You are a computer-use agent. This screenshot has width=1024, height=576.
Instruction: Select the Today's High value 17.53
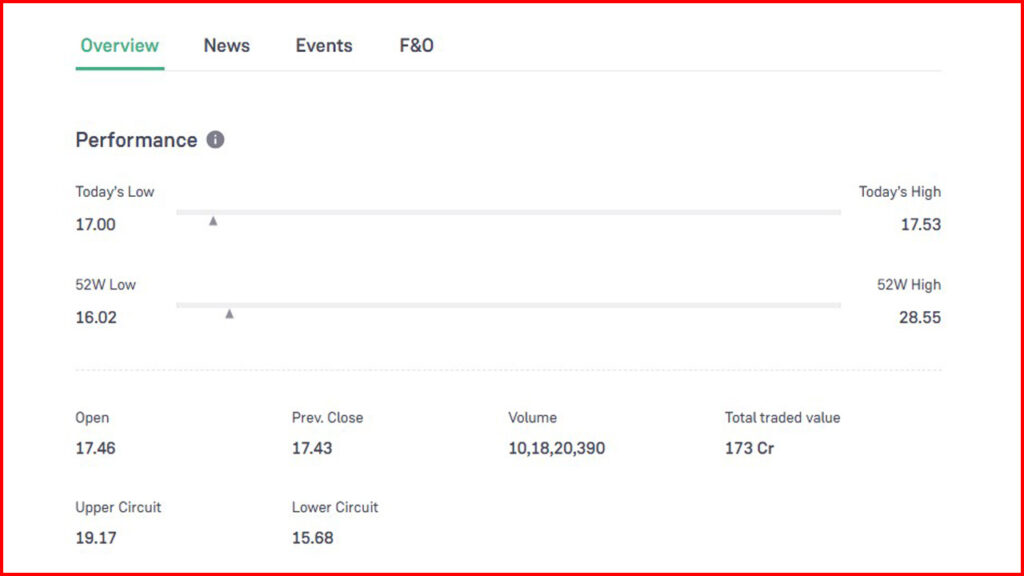(x=921, y=225)
